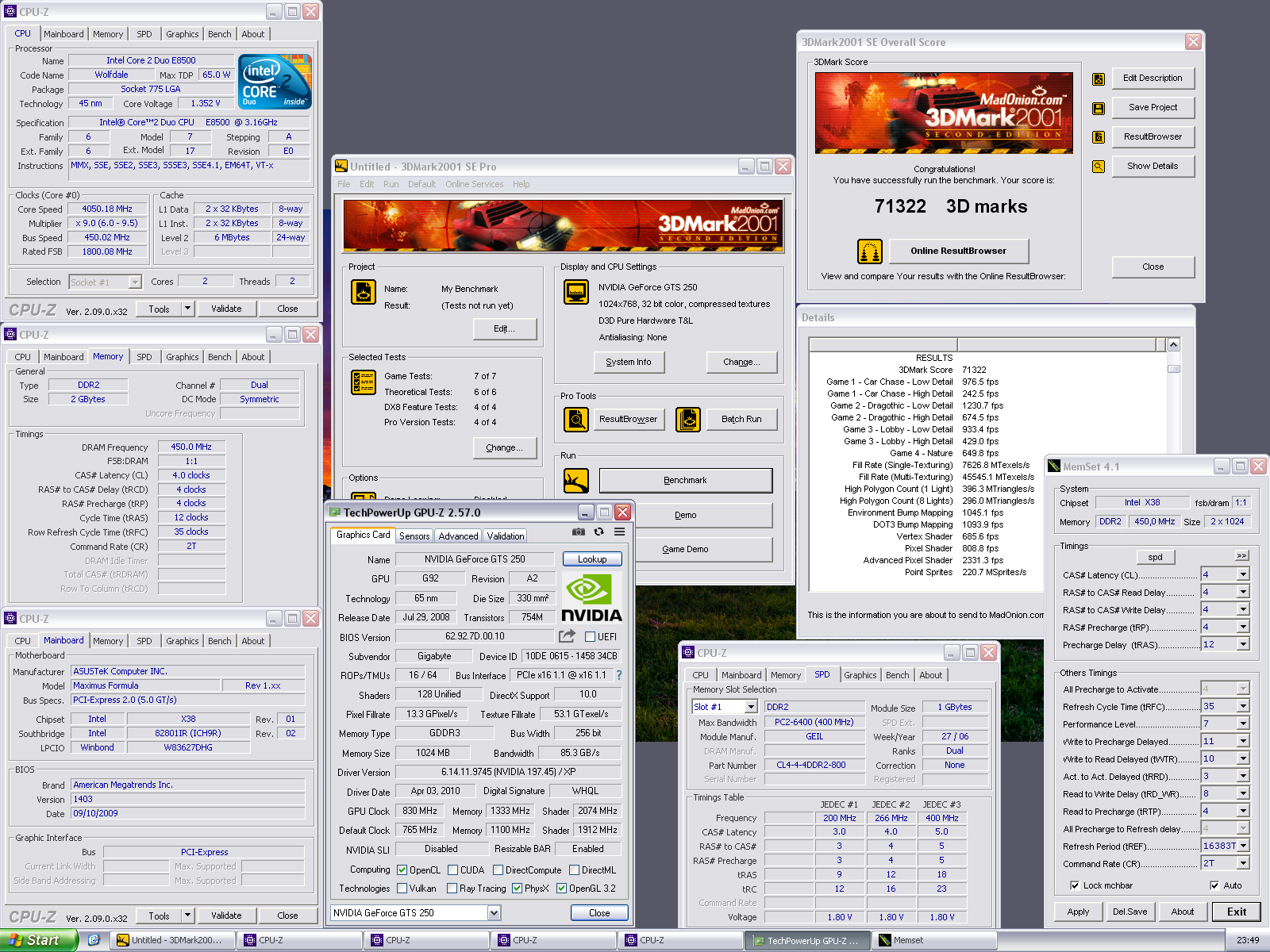
Task: Click the ResultBrowser magnifier icon in Pro Tools
Action: (x=576, y=419)
